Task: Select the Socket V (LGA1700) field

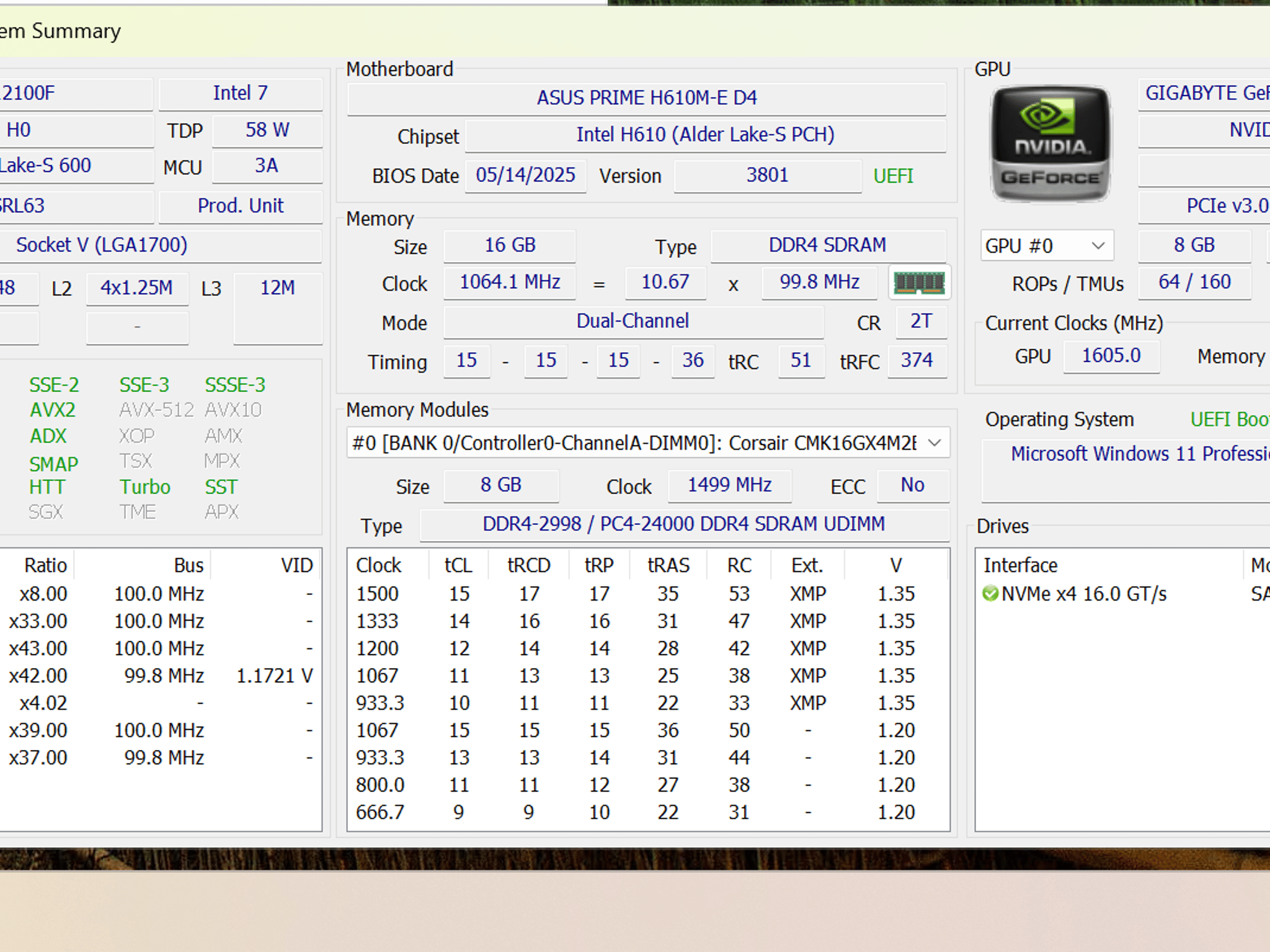Action: [161, 245]
